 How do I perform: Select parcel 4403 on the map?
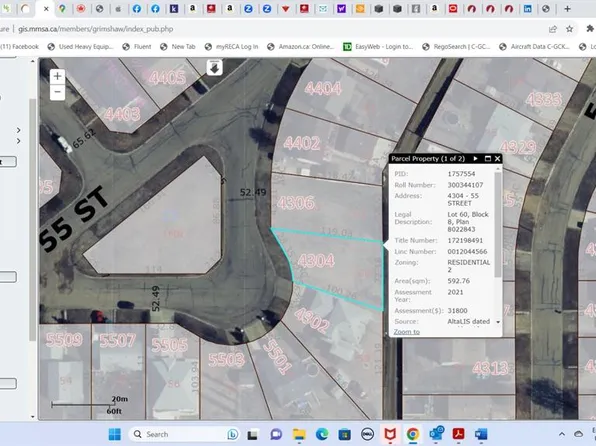click(x=122, y=114)
